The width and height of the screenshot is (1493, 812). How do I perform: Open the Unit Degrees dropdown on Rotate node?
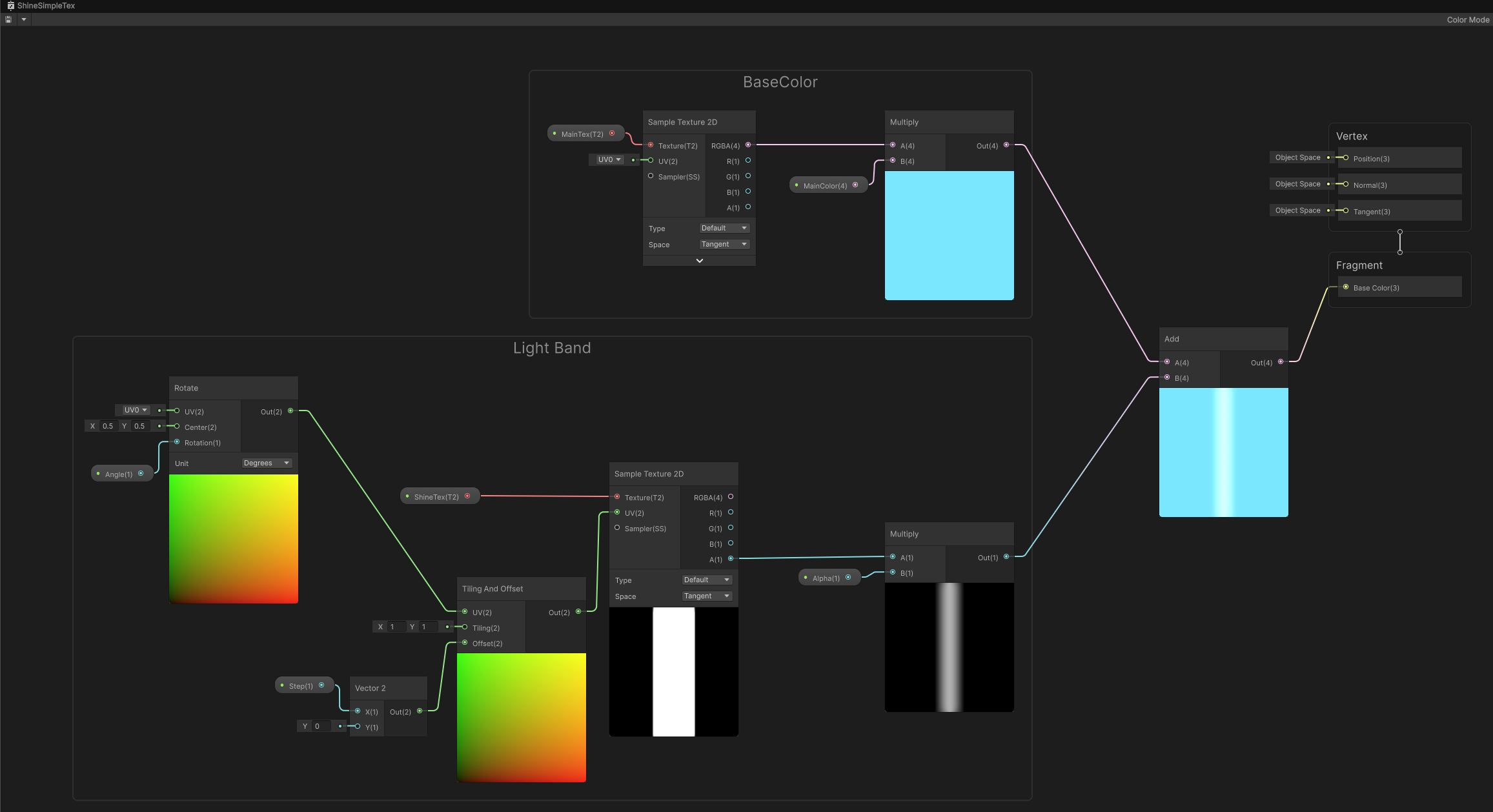(267, 463)
